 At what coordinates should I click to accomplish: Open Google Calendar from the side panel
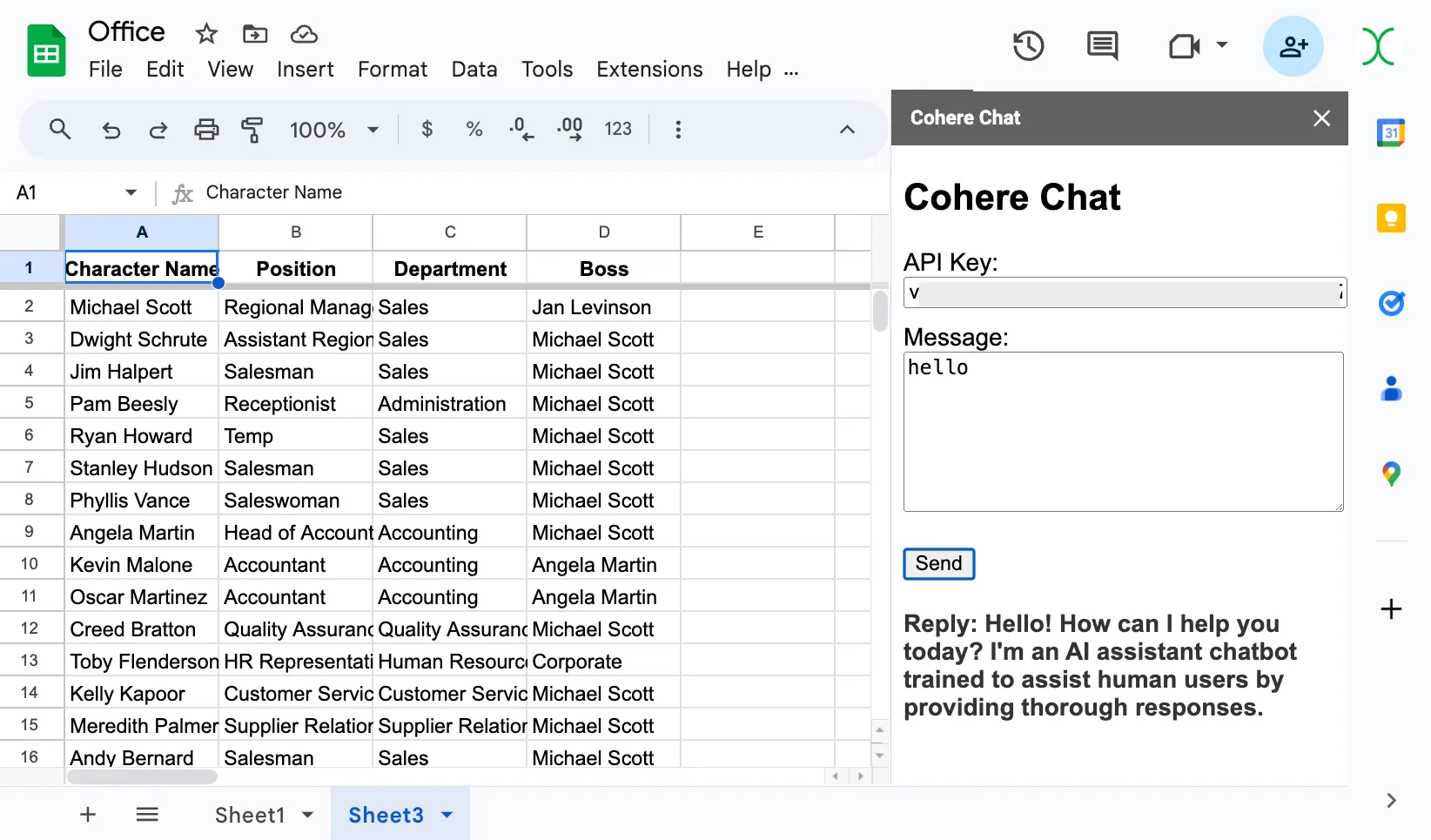click(1391, 133)
